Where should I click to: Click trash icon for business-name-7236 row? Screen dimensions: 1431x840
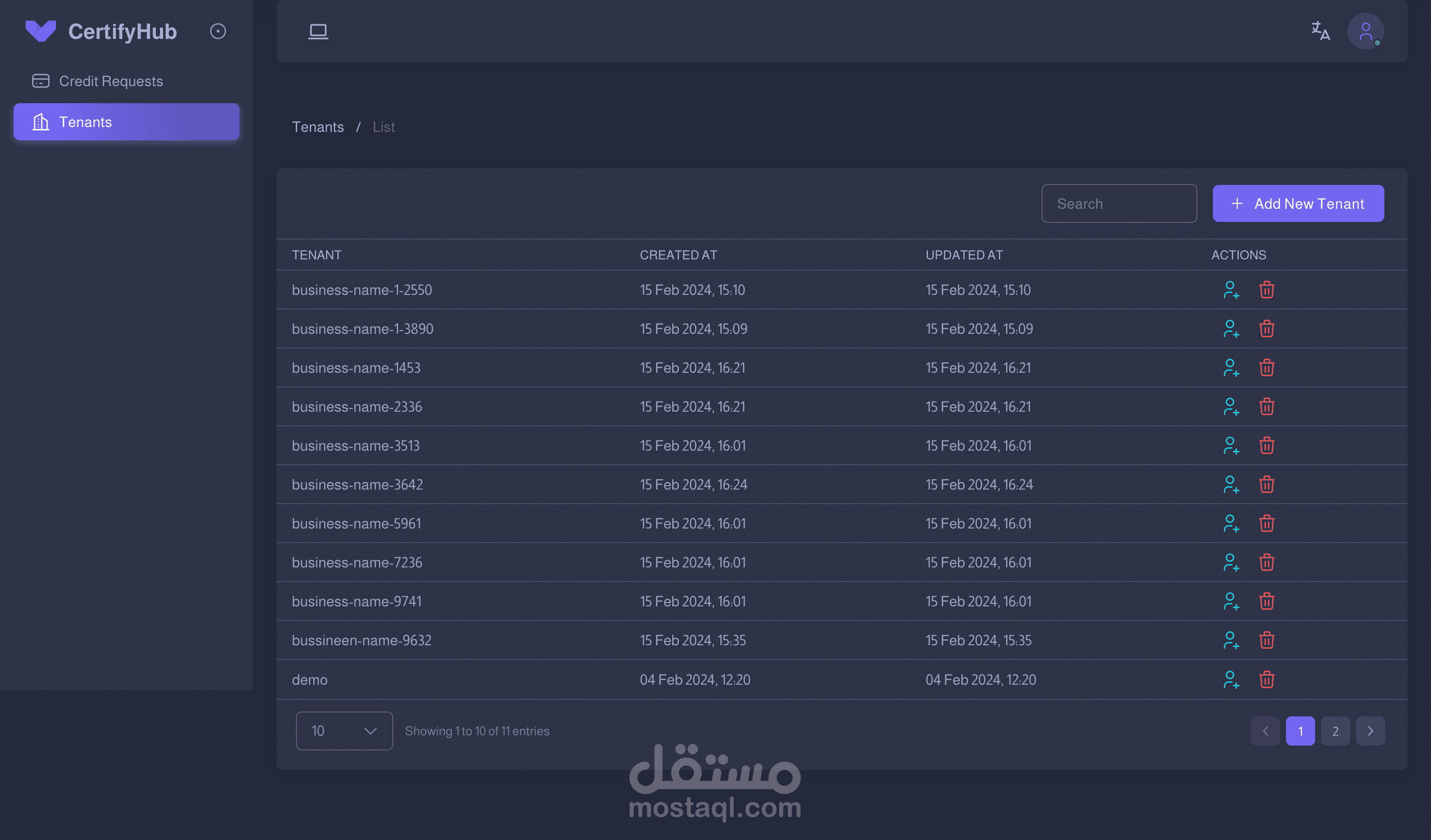coord(1266,562)
